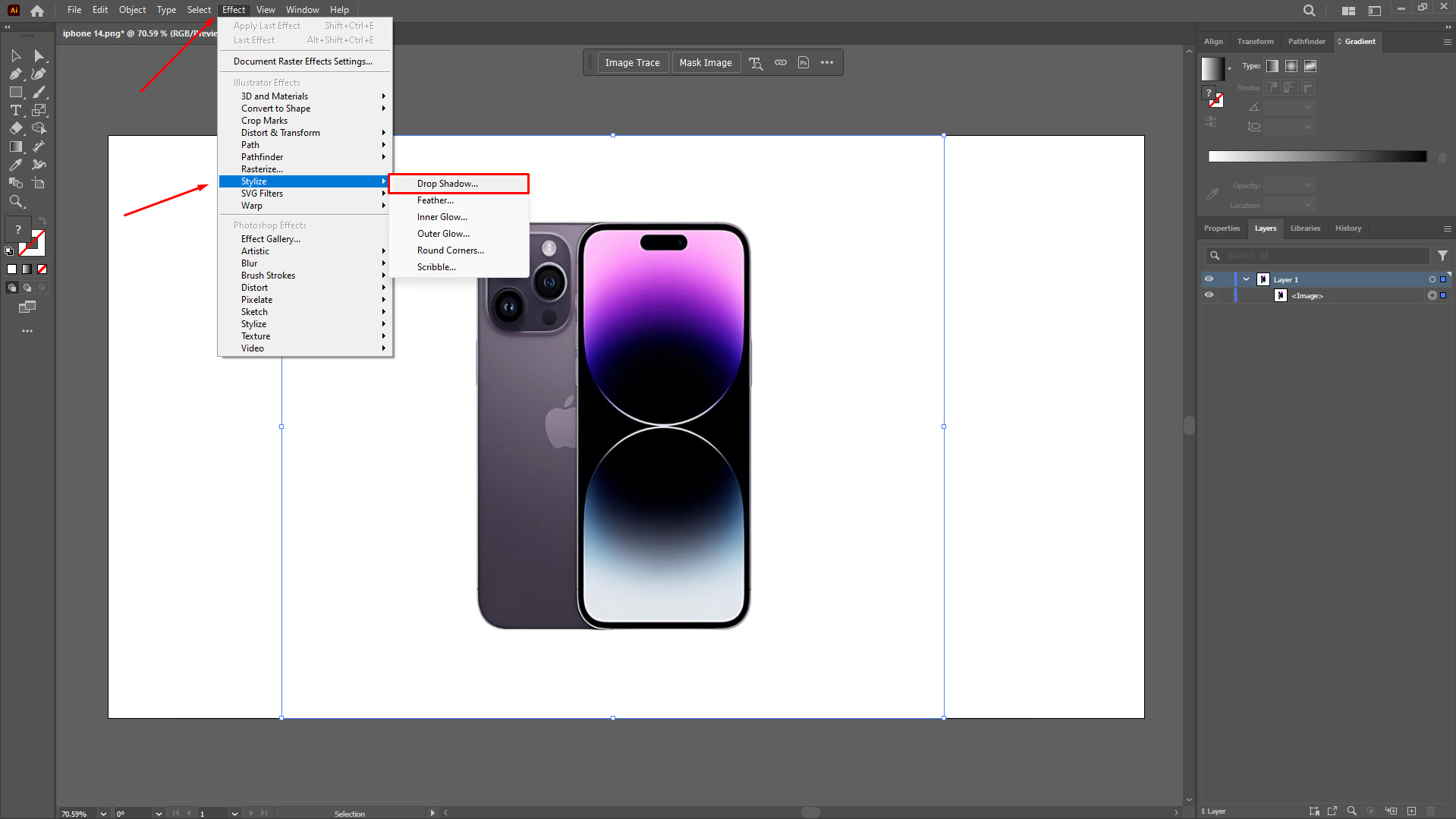Select the Eraser tool

coord(15,128)
